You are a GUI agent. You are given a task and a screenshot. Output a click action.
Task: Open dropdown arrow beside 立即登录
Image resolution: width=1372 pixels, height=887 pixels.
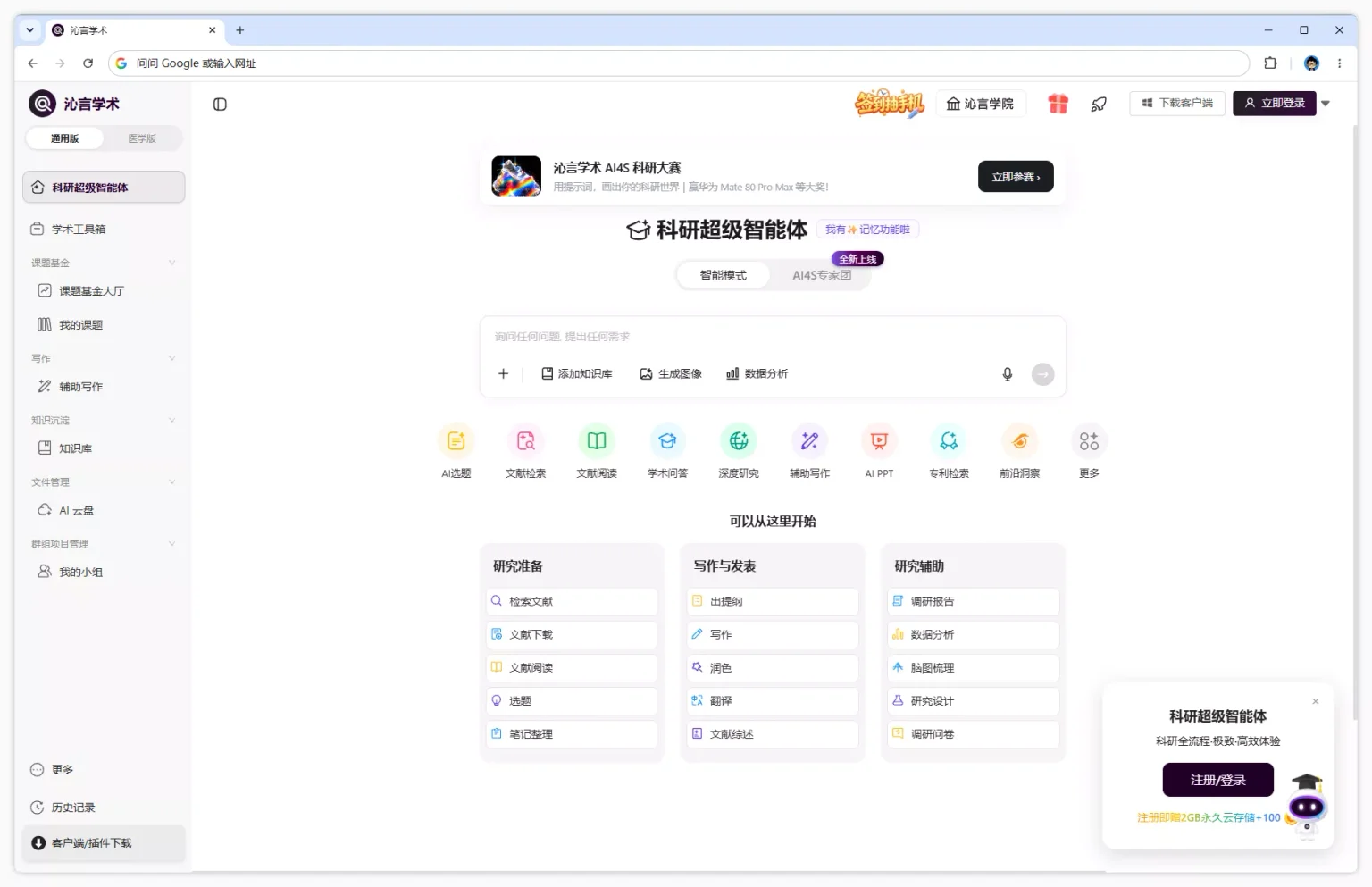(1326, 104)
